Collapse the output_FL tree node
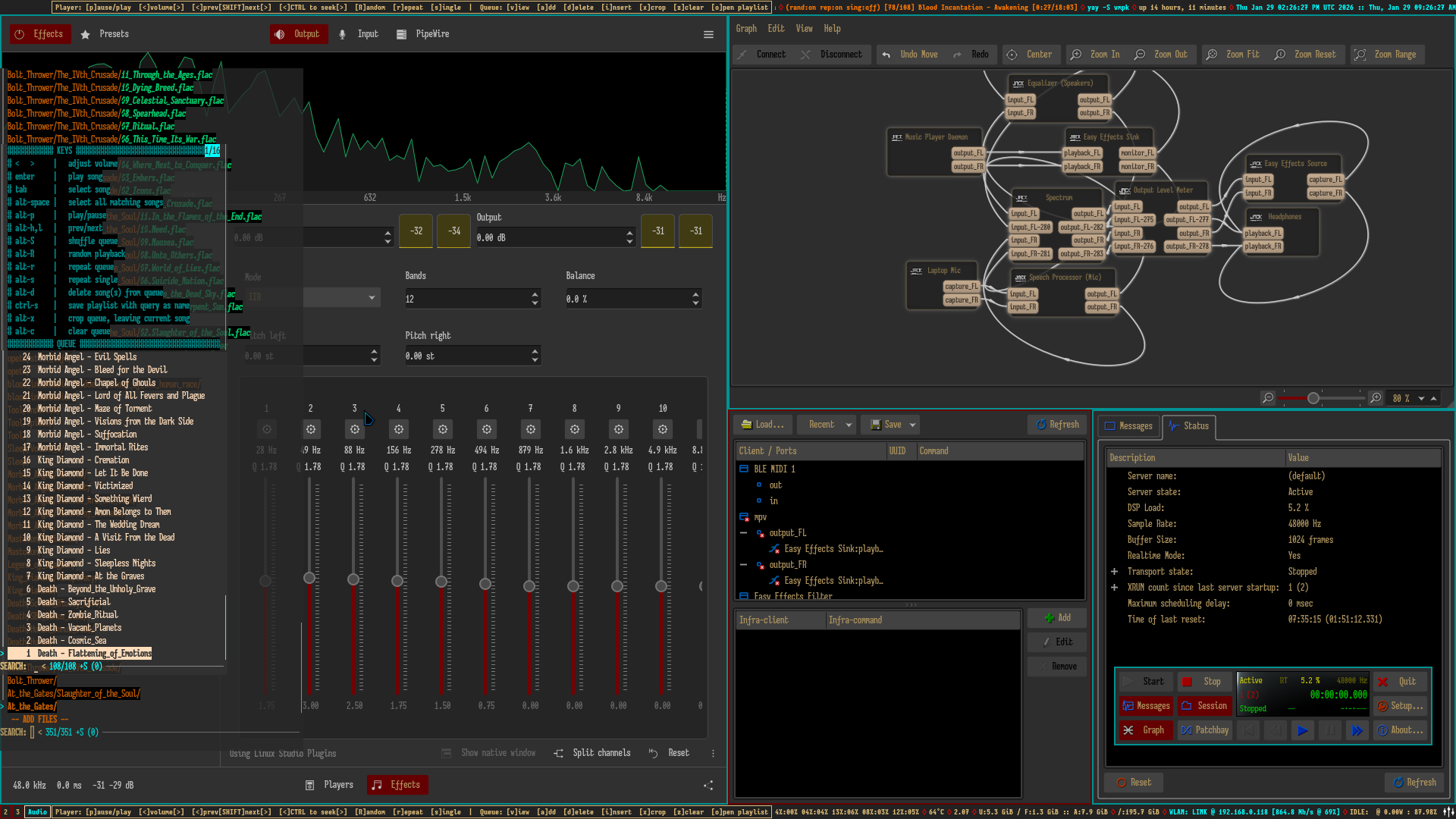The height and width of the screenshot is (819, 1456). point(743,533)
